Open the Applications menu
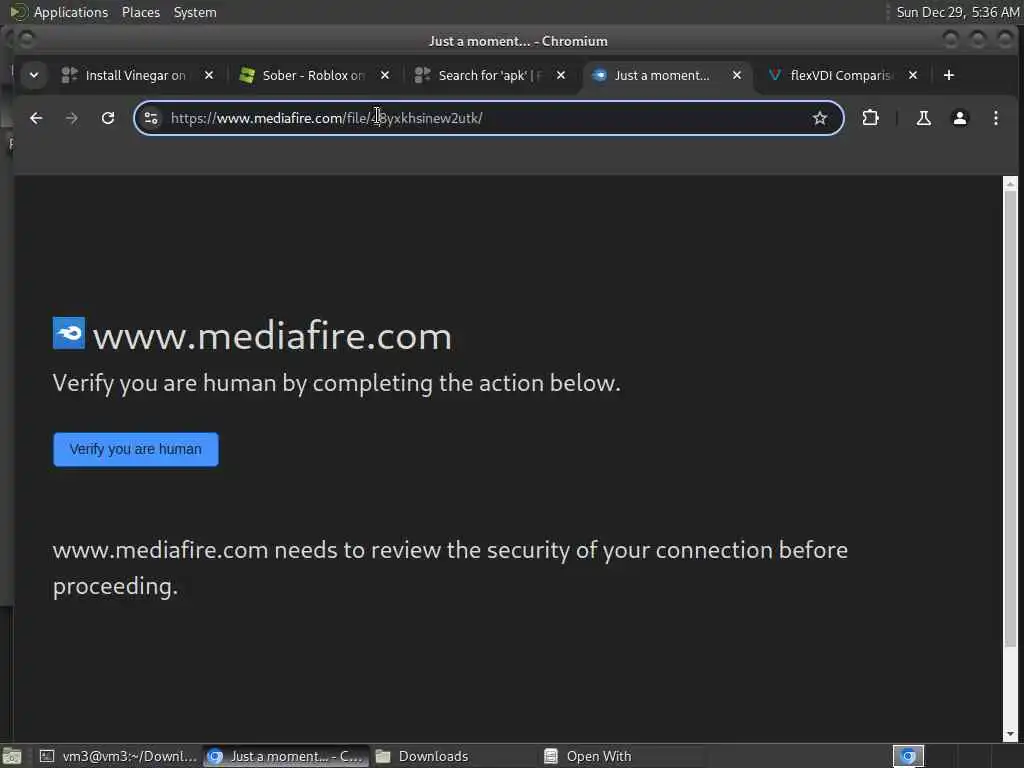 click(x=71, y=12)
